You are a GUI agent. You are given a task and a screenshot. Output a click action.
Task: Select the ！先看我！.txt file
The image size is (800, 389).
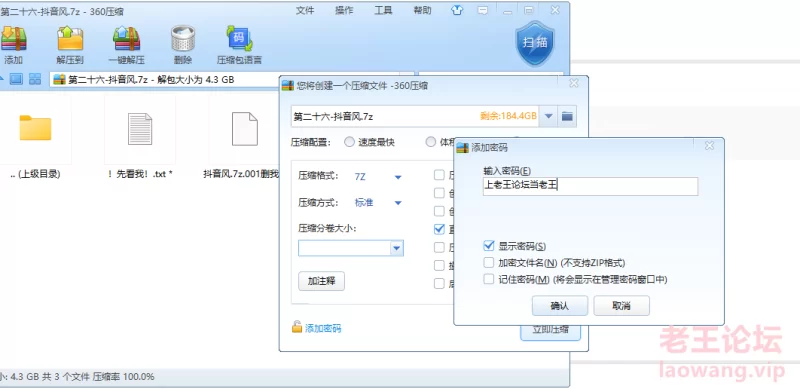140,129
